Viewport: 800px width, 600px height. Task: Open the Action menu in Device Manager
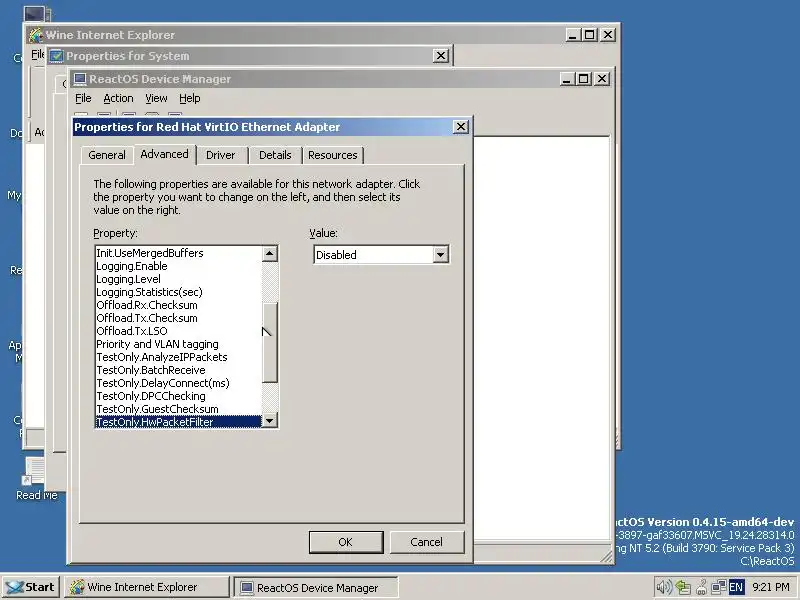click(118, 98)
